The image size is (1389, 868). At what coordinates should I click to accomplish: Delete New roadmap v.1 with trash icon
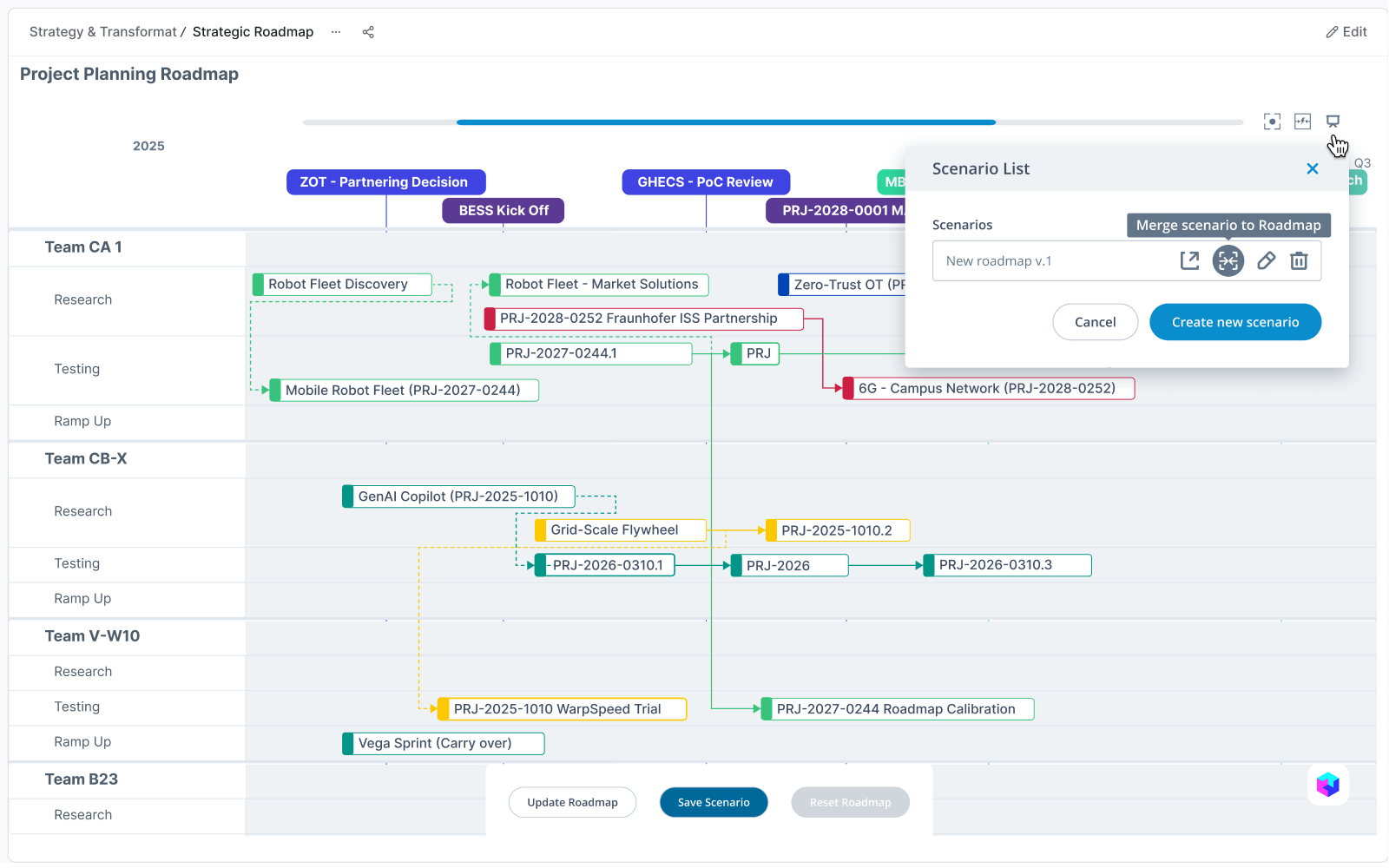point(1299,260)
